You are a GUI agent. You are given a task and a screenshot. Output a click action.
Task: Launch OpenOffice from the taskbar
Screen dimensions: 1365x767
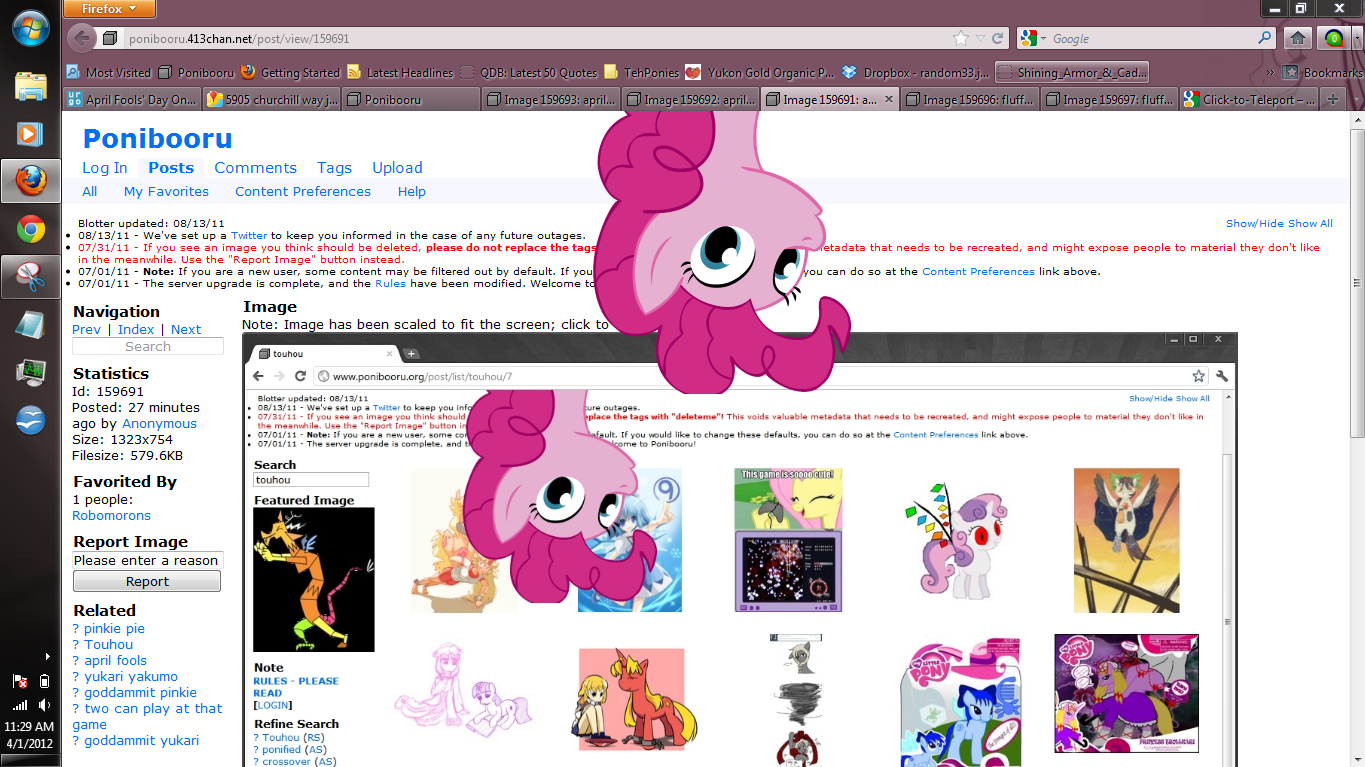point(30,421)
